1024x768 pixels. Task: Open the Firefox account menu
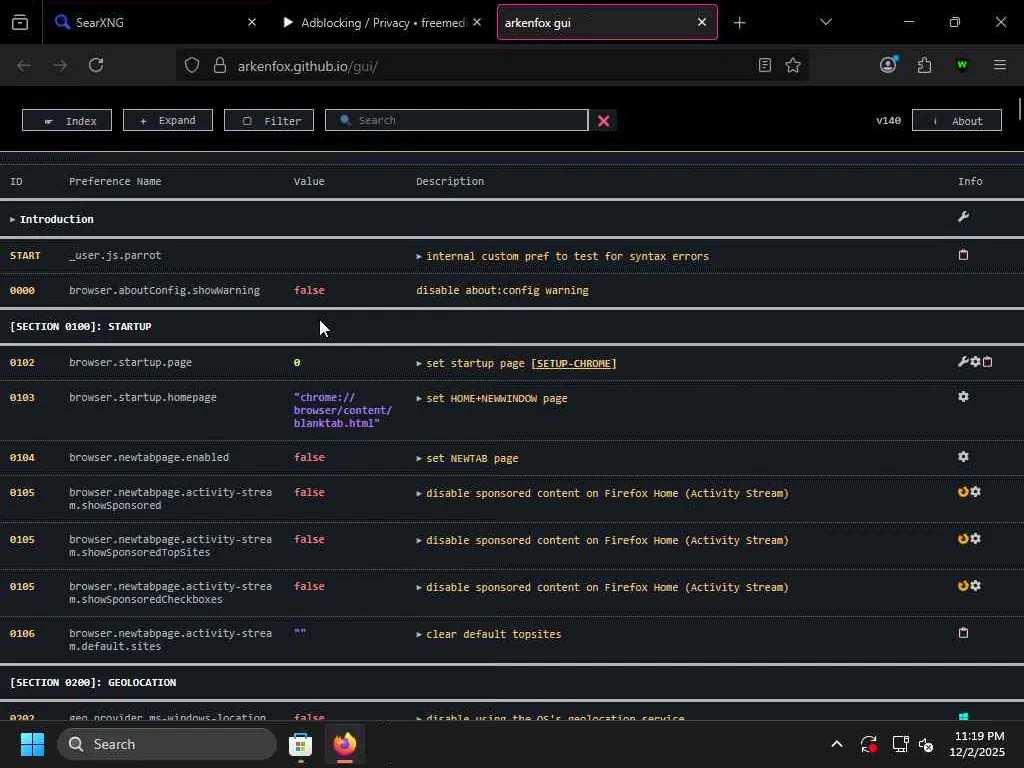[x=888, y=65]
